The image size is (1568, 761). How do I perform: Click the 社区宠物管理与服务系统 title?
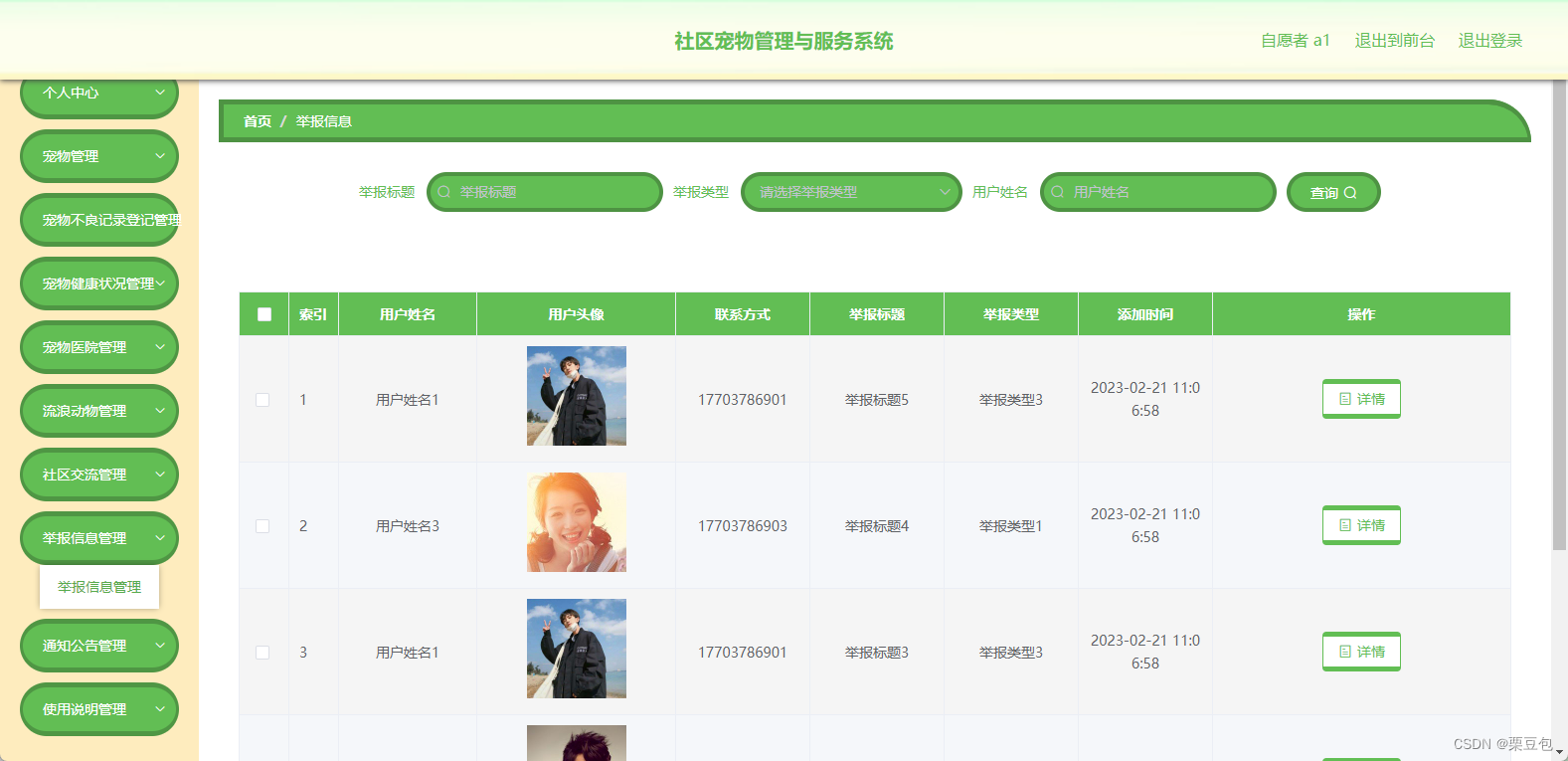(x=784, y=41)
